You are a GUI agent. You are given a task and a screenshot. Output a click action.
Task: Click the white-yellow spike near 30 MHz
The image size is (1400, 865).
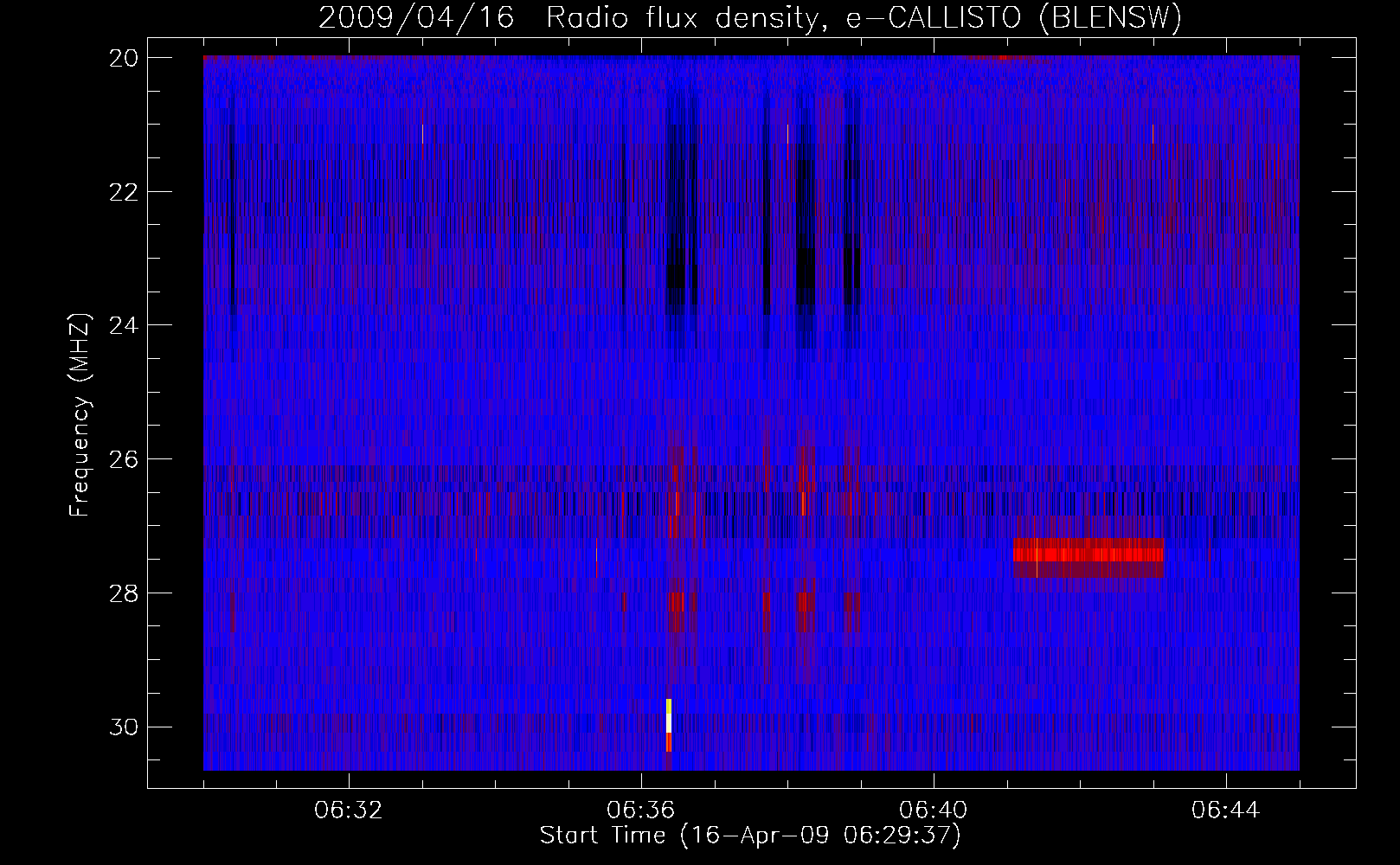(x=669, y=725)
